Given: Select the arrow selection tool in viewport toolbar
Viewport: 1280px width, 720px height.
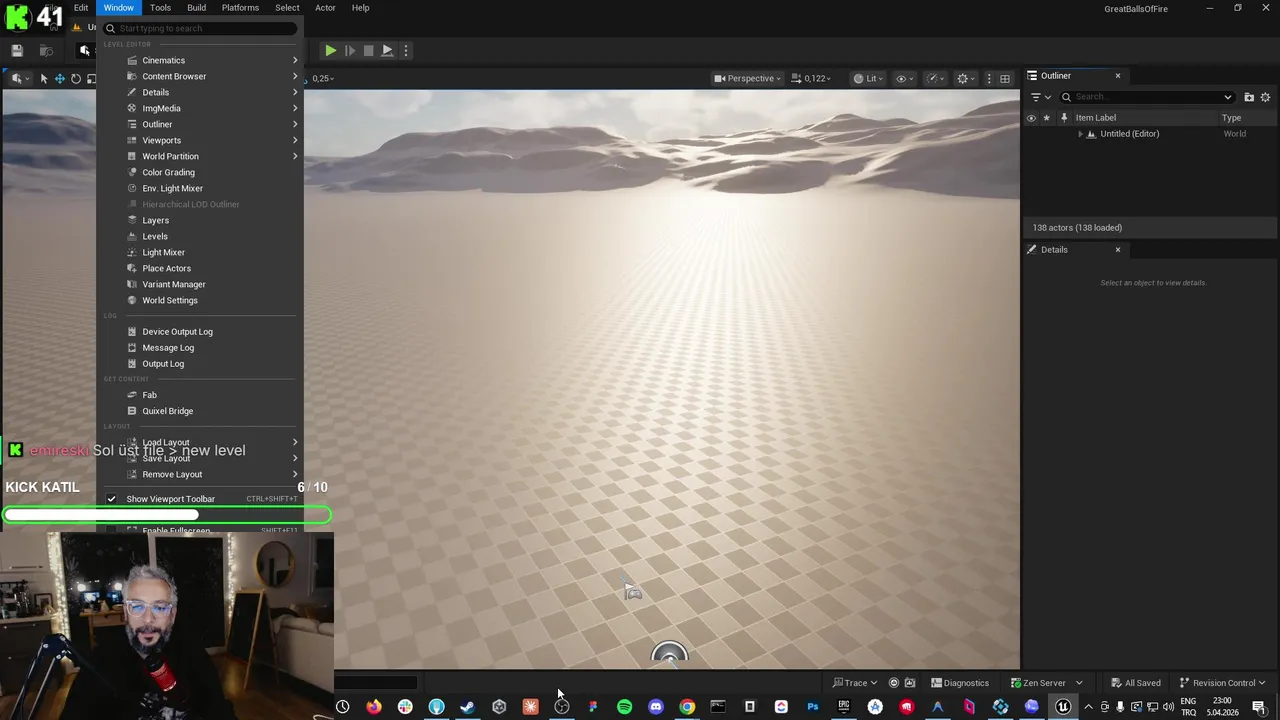Looking at the screenshot, I should click(x=44, y=78).
